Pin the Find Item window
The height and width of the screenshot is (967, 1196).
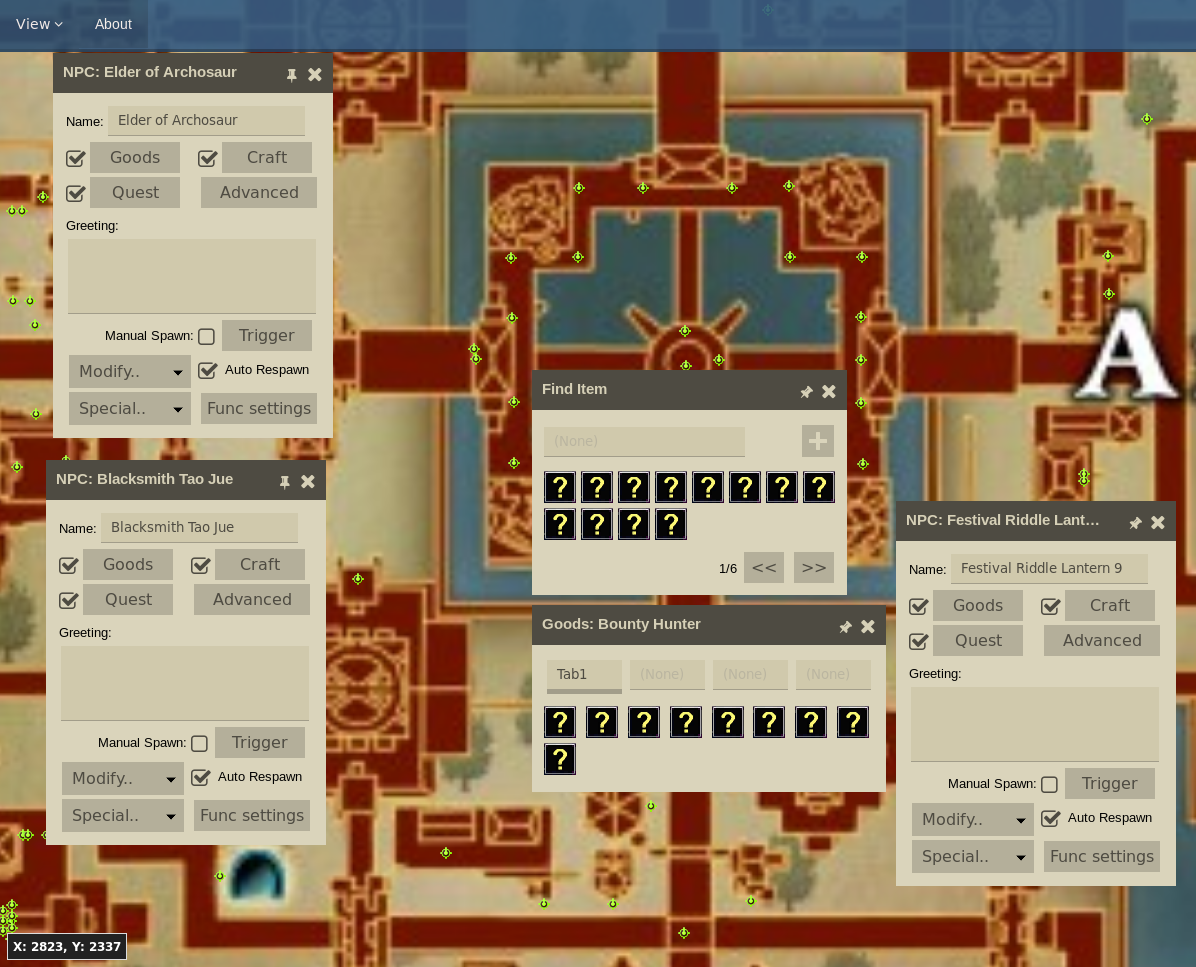coord(806,392)
